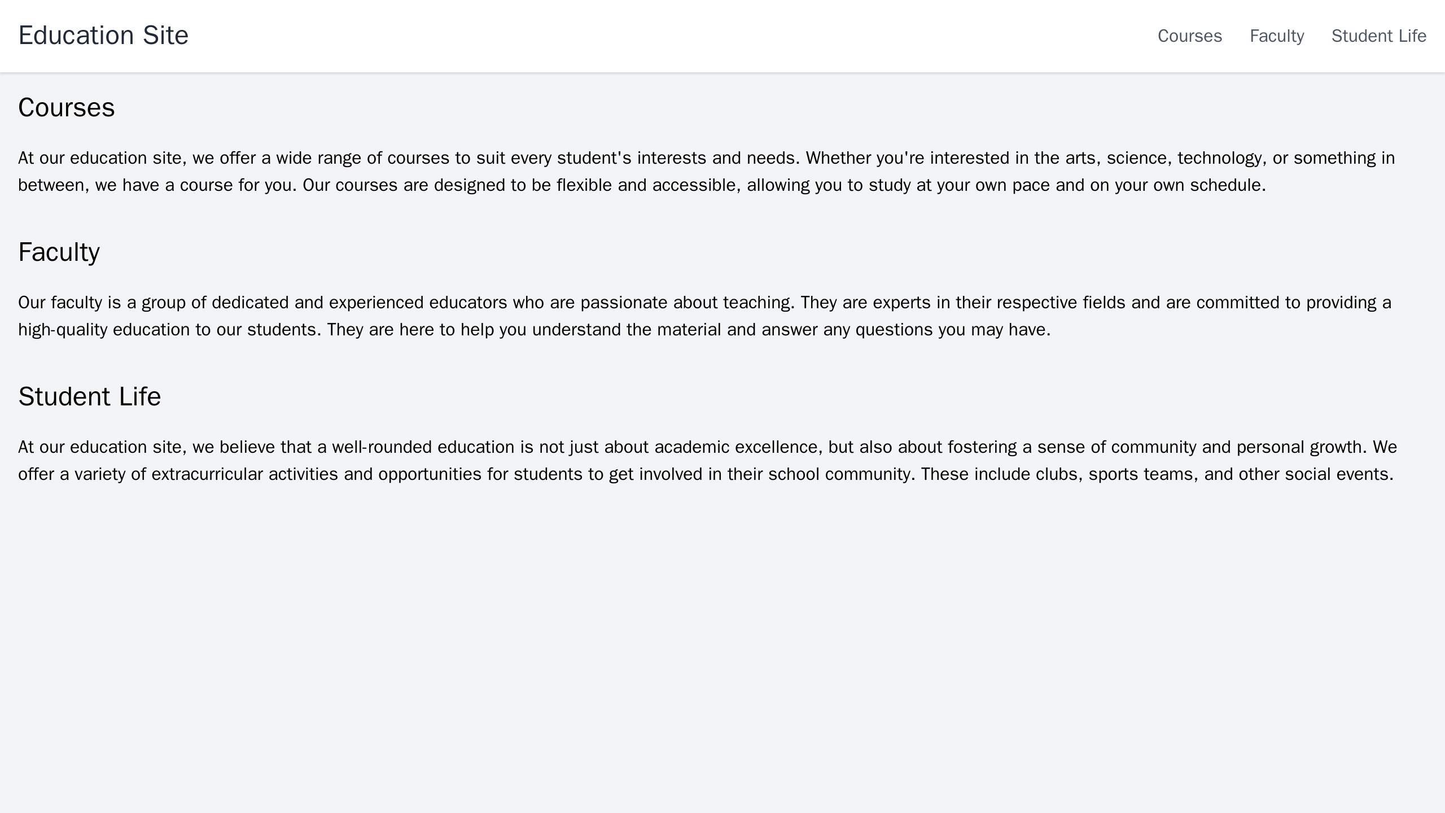The image size is (1445, 813).
Task: Select Student Life in the navigation bar
Action: 1378,36
